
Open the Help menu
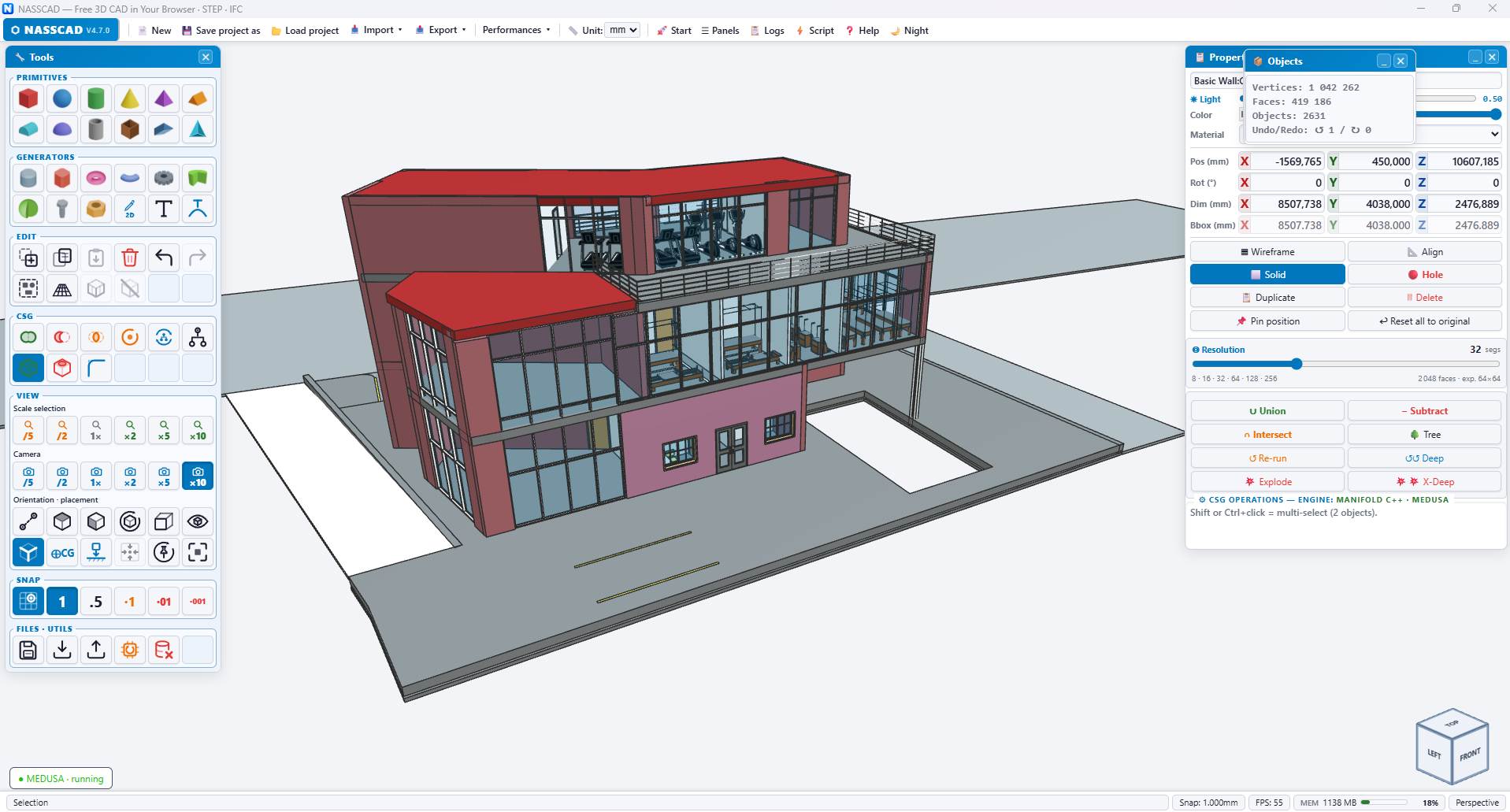(863, 31)
